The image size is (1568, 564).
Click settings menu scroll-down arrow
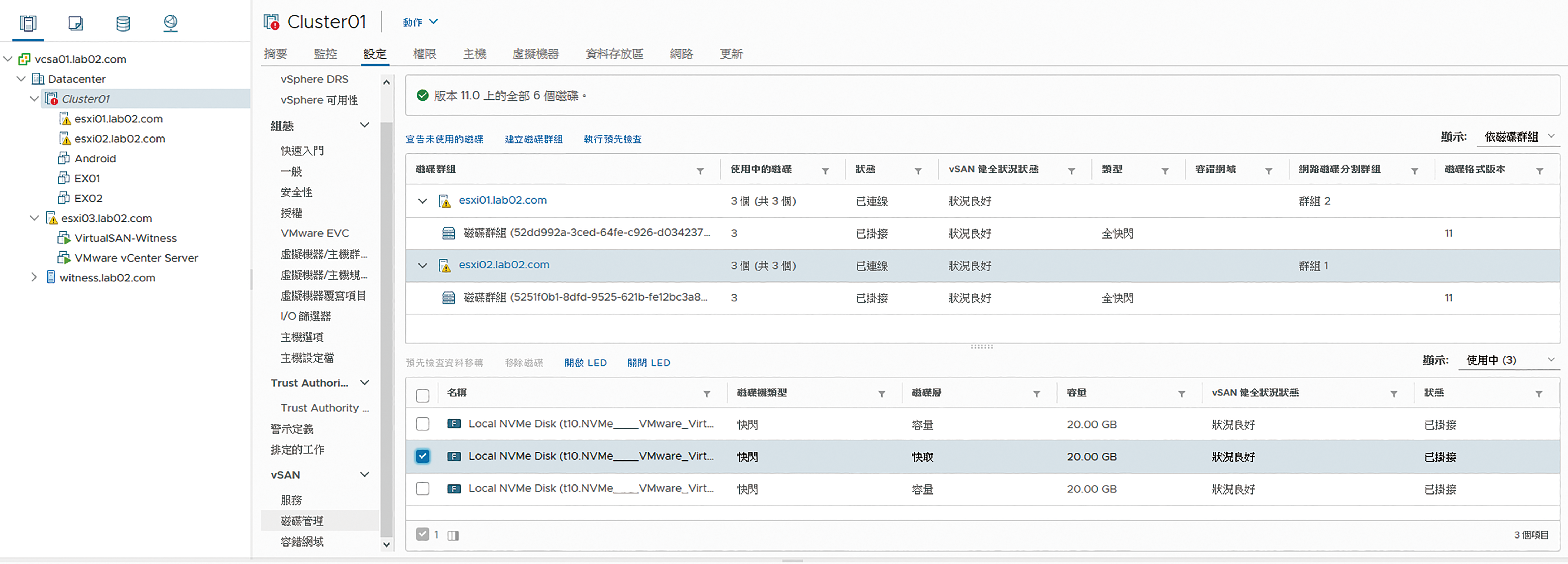coord(387,545)
